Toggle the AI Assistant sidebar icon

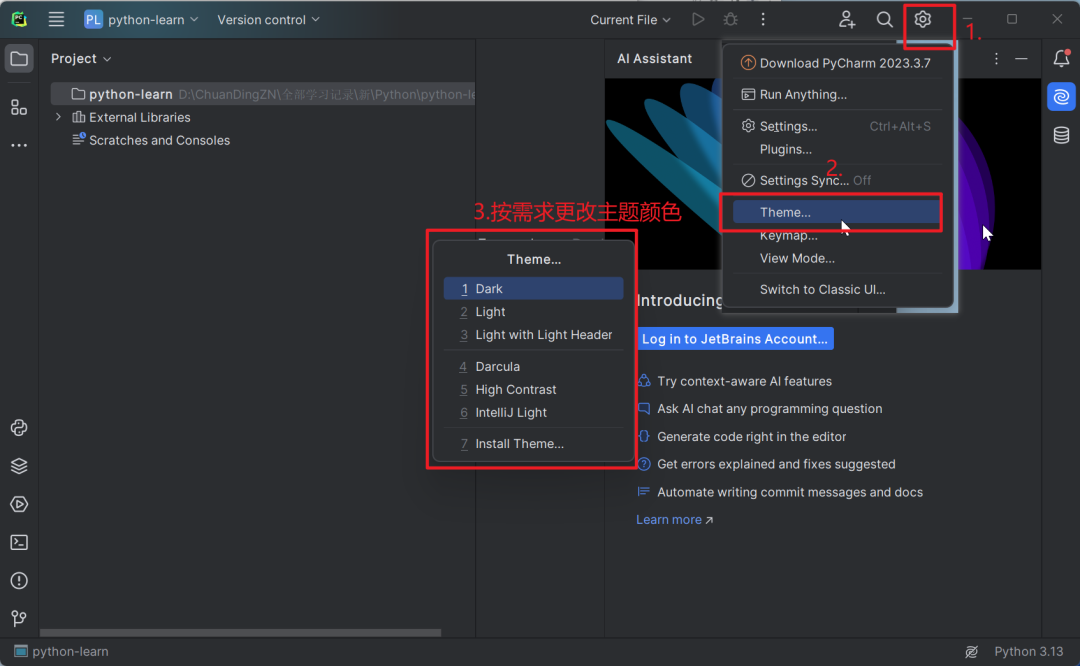(1061, 96)
